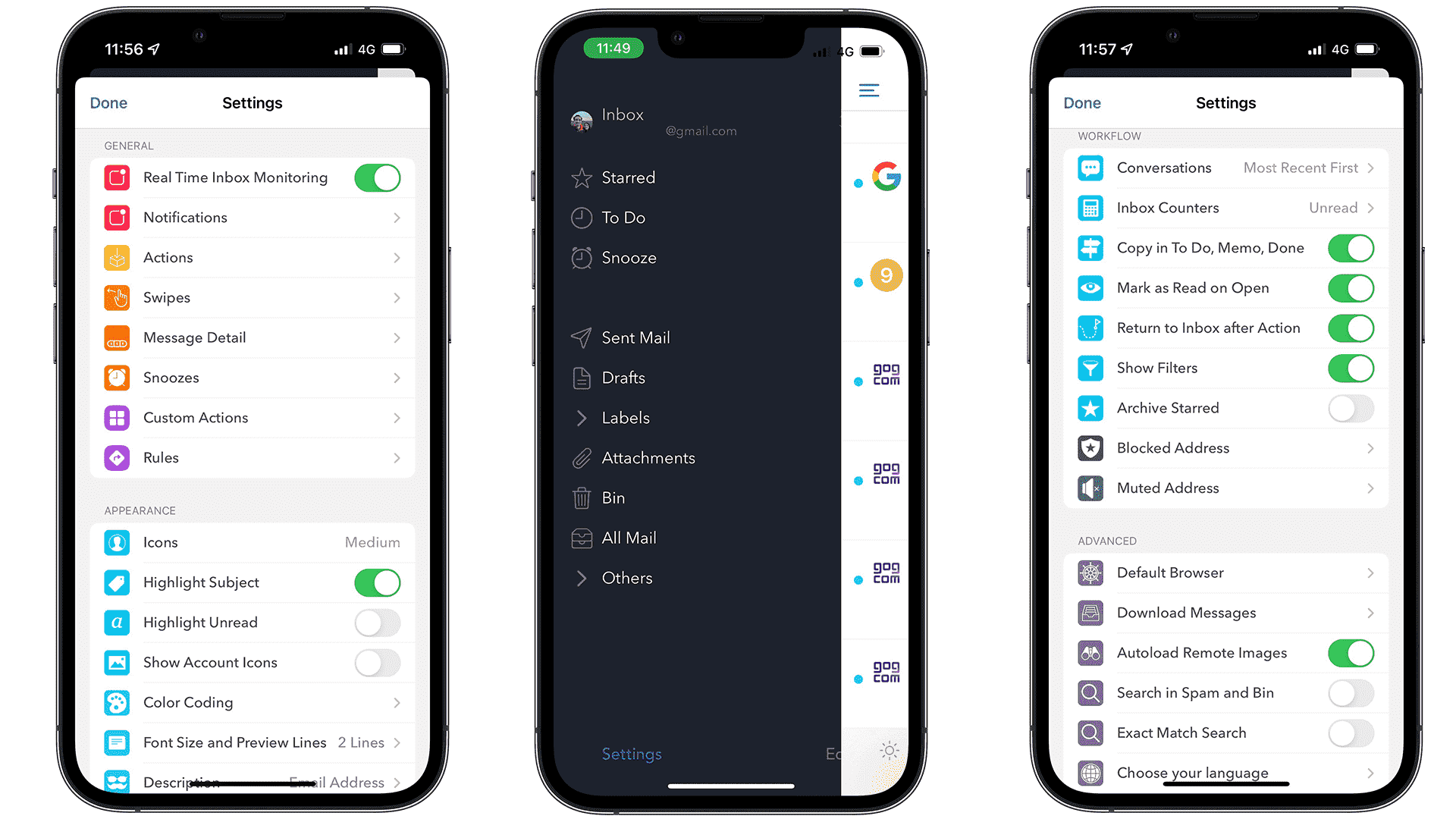Expand Labels in inbox sidebar
The width and height of the screenshot is (1456, 819).
tap(580, 418)
